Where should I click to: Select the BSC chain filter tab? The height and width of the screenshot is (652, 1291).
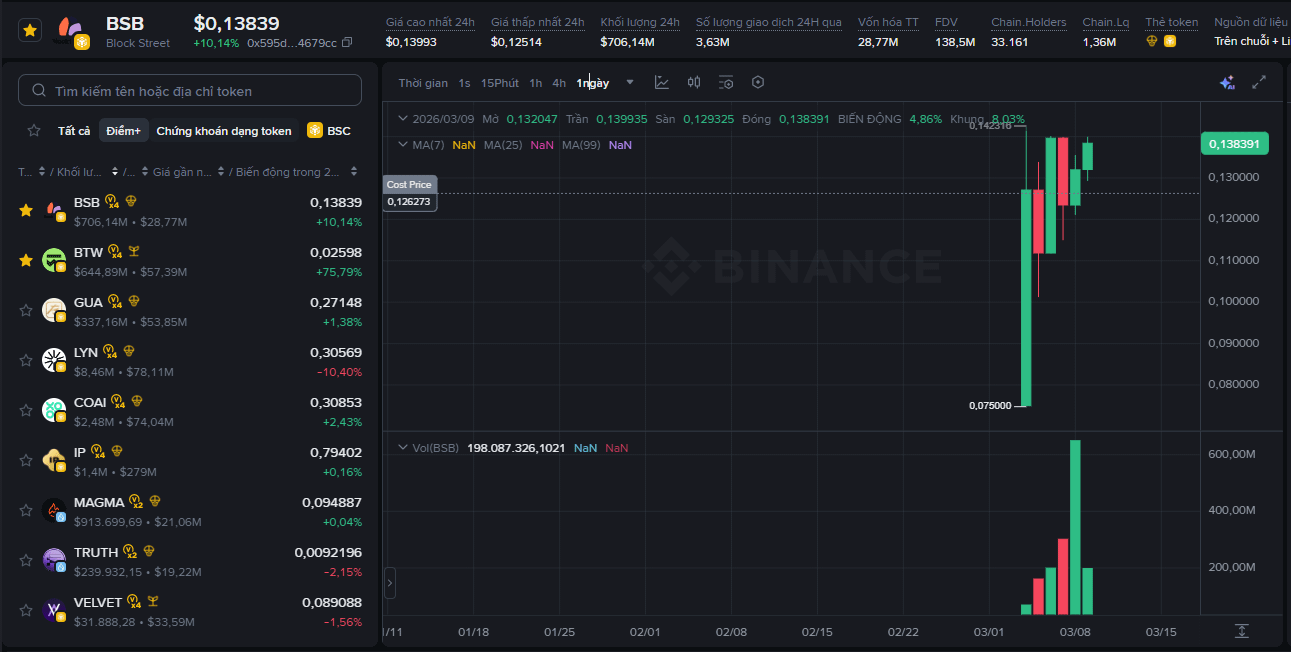(329, 131)
